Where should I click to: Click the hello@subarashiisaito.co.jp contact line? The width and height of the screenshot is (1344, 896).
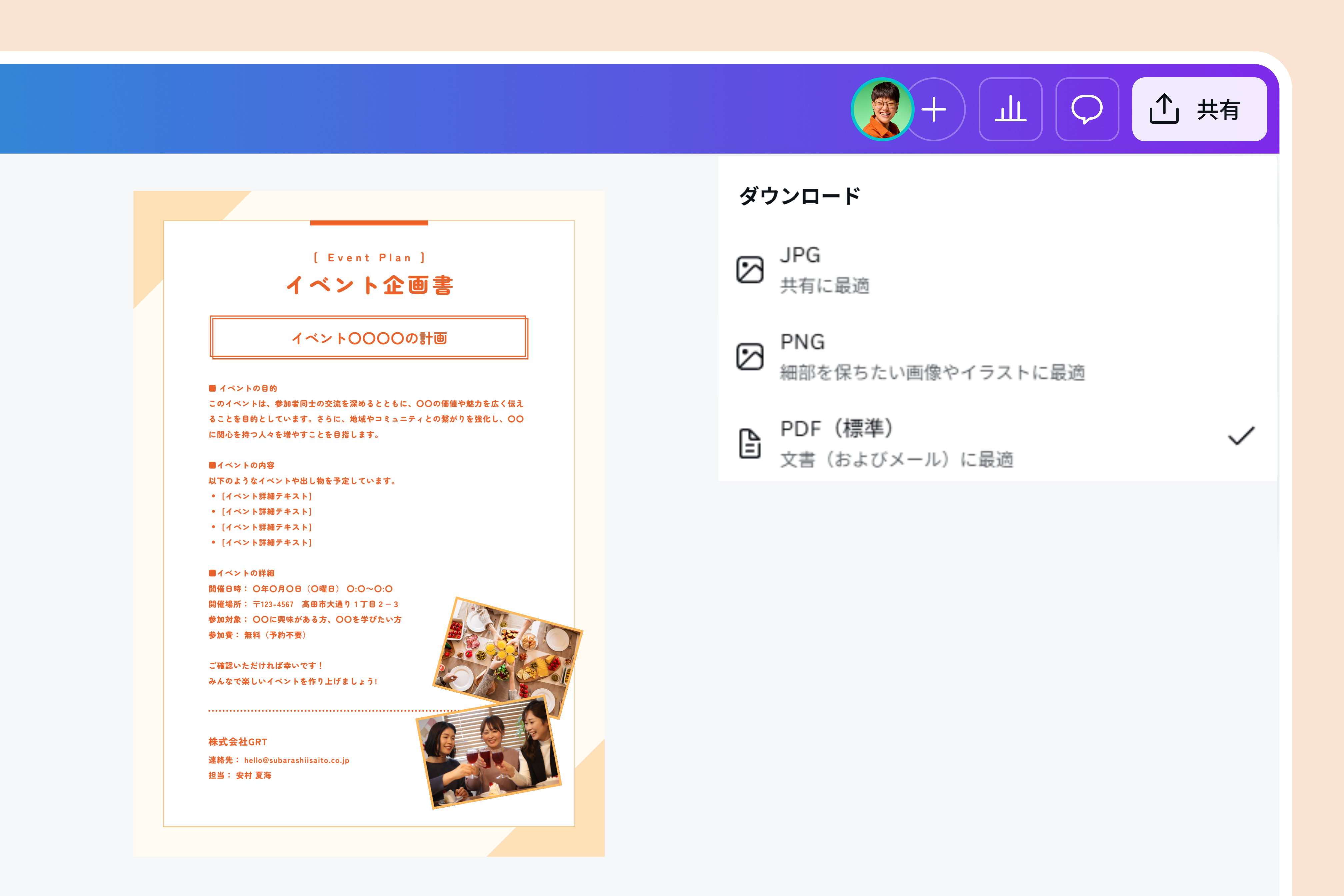pos(279,760)
